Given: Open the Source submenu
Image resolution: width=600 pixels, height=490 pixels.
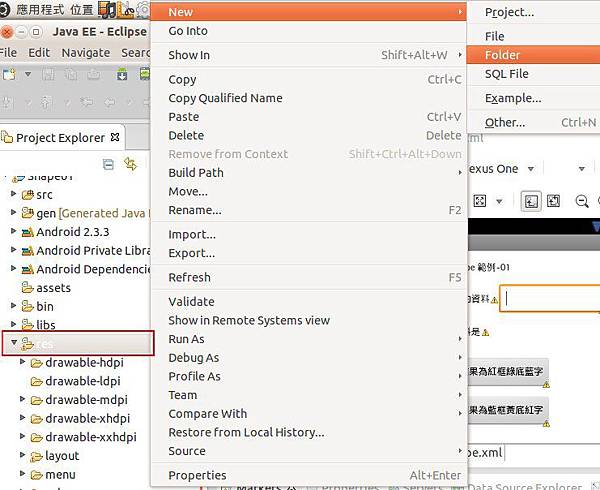Looking at the screenshot, I should 308,451.
